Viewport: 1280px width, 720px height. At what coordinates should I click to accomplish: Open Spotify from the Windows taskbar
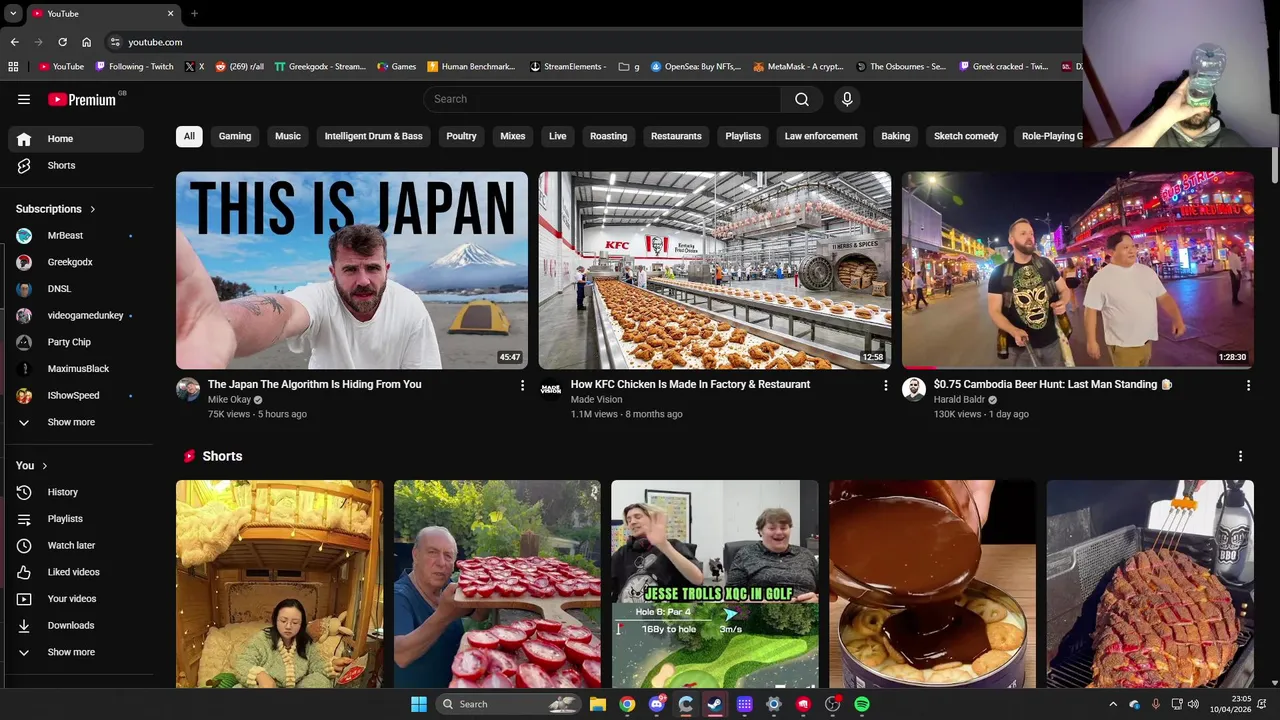tap(862, 704)
